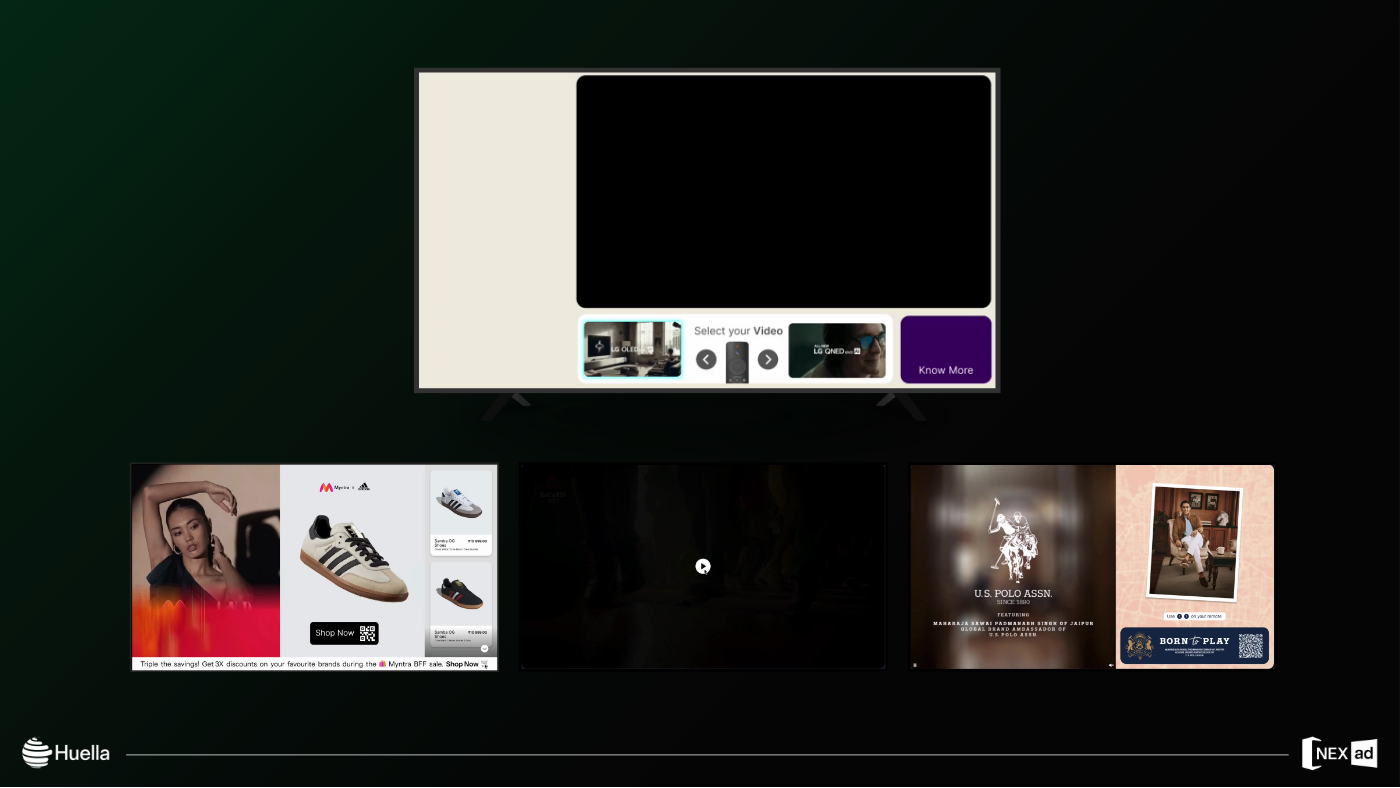Select the LG QNED video thumbnail

pos(837,350)
